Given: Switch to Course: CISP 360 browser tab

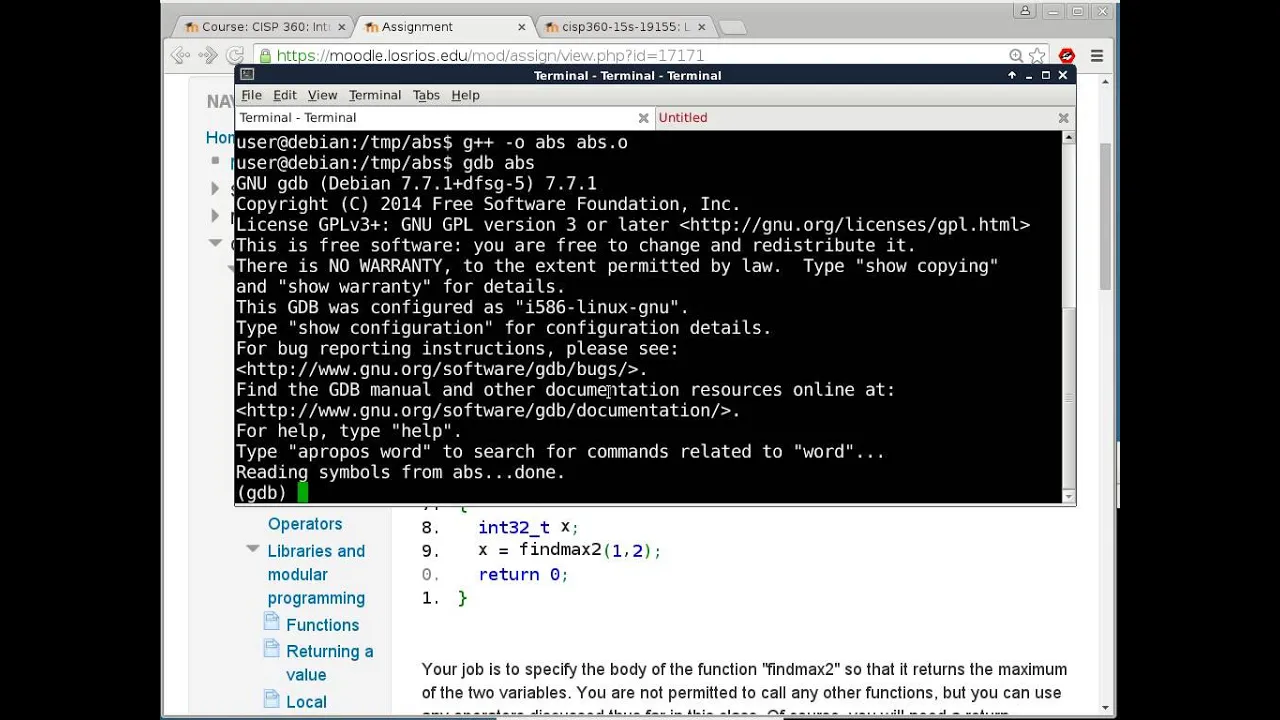Looking at the screenshot, I should (x=265, y=27).
